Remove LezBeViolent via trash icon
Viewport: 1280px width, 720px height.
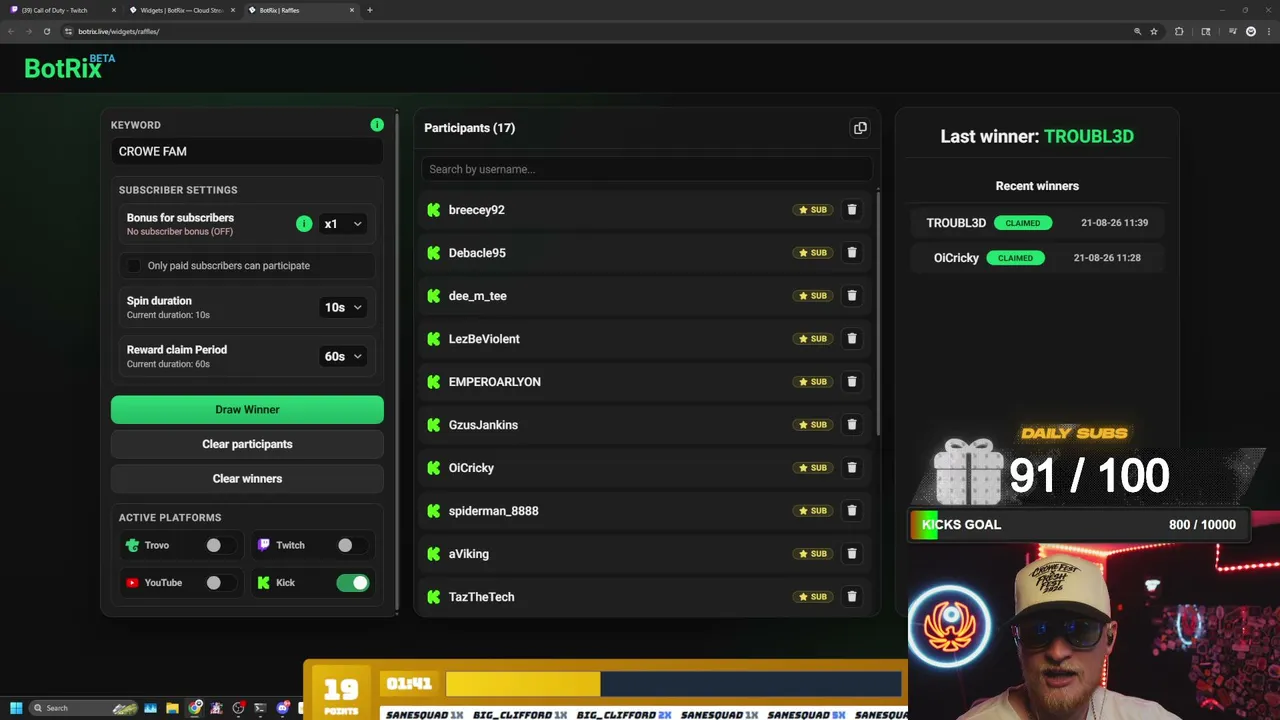[852, 339]
